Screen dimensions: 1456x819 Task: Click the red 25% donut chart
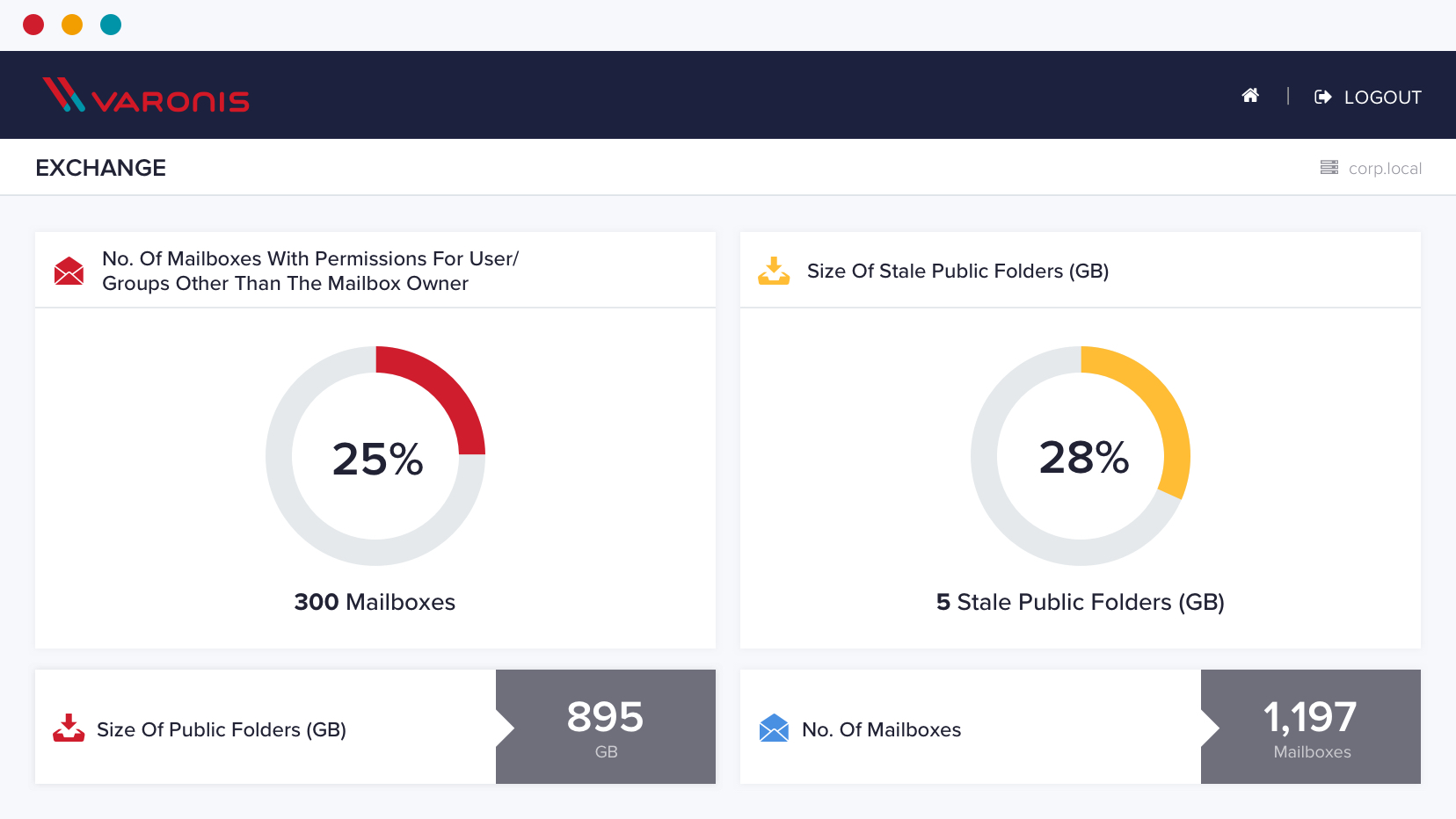coord(375,456)
